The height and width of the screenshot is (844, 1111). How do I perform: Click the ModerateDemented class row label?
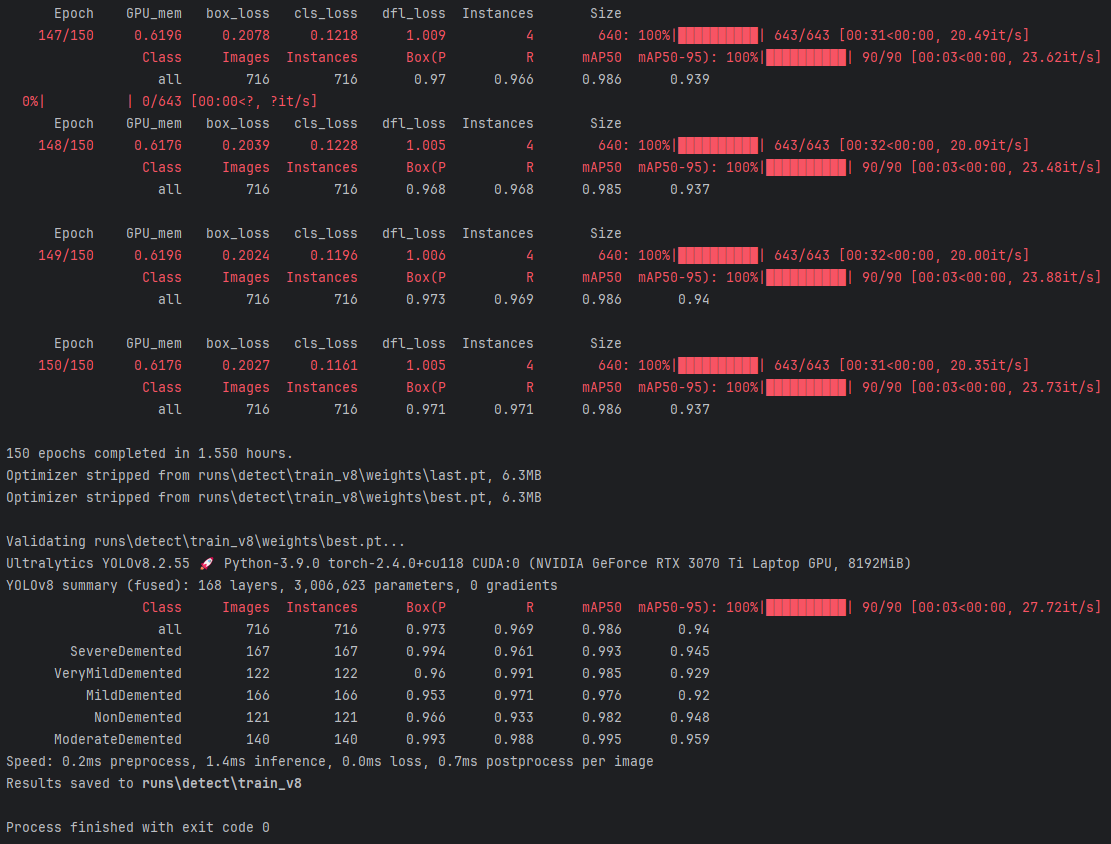click(118, 739)
